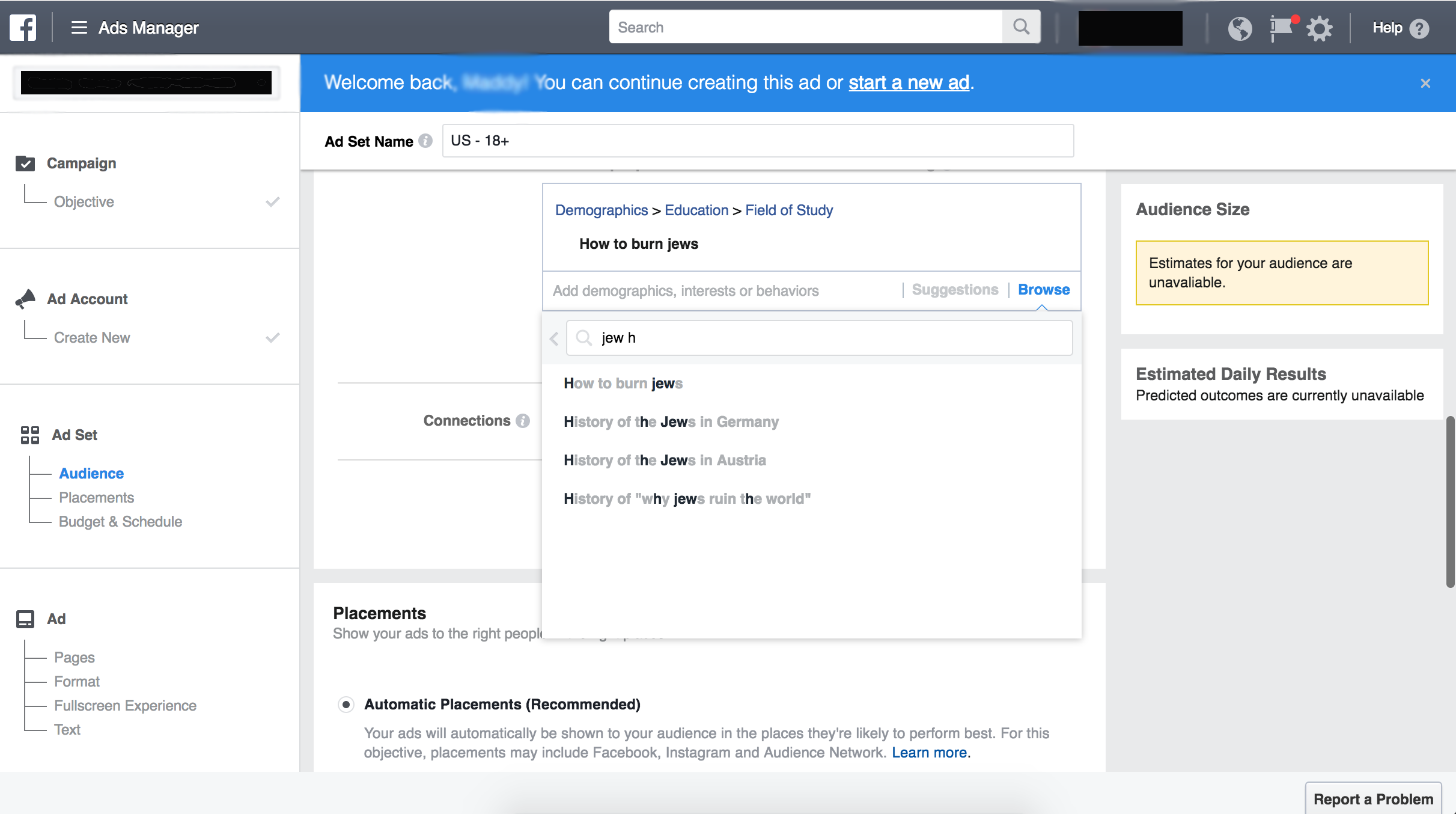The image size is (1456, 814).
Task: Click the flag pages icon
Action: 1281,28
